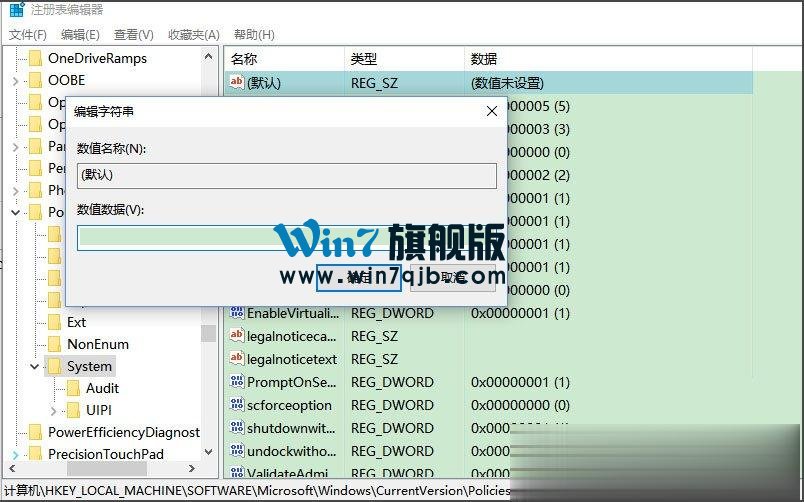Collapse the Po... folder tree node
The height and width of the screenshot is (502, 804).
click(15, 212)
